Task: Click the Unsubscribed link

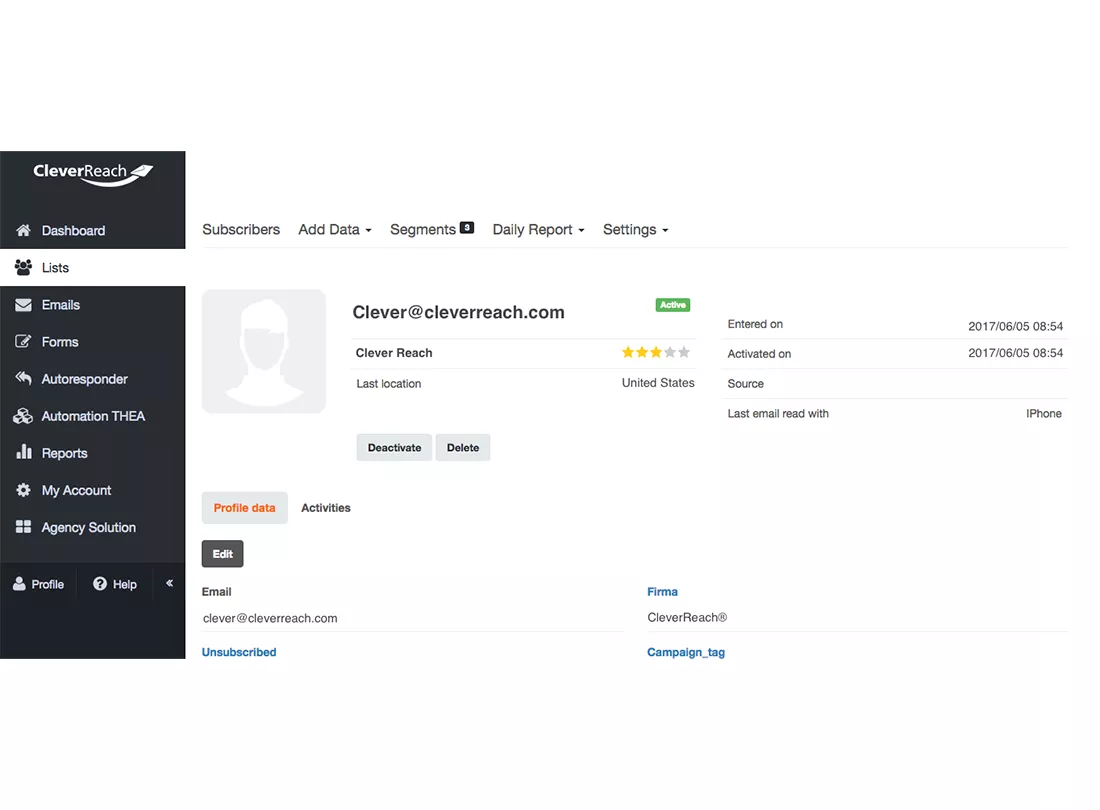Action: [x=239, y=651]
